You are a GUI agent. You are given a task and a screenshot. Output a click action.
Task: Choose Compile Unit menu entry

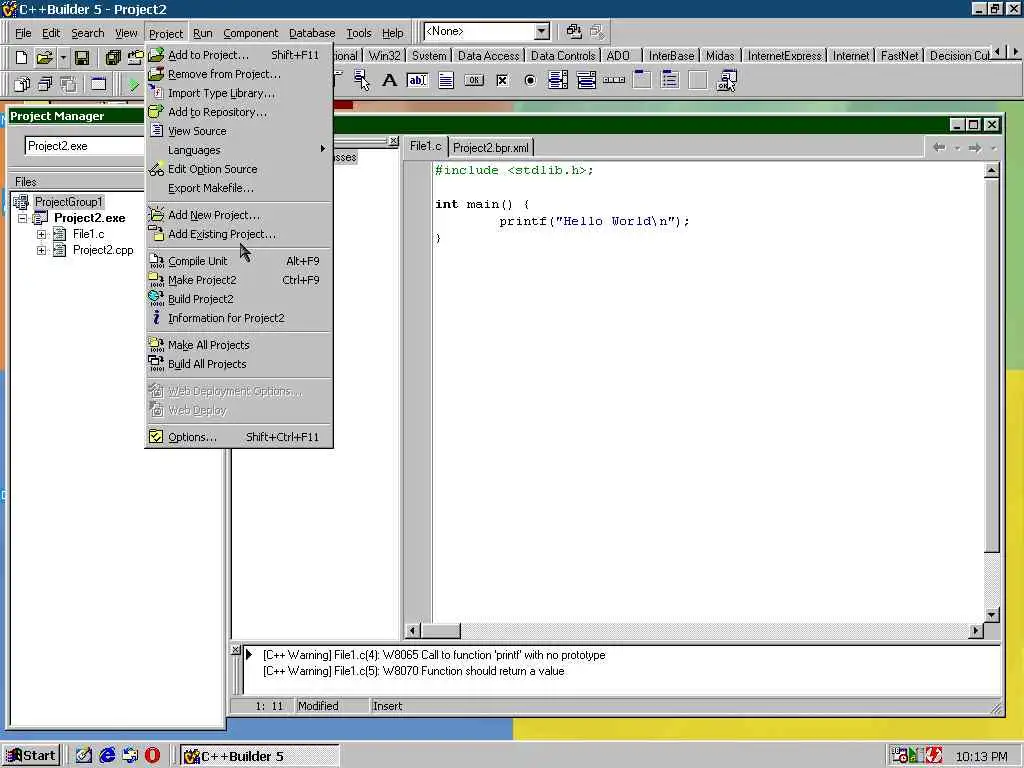point(238,261)
